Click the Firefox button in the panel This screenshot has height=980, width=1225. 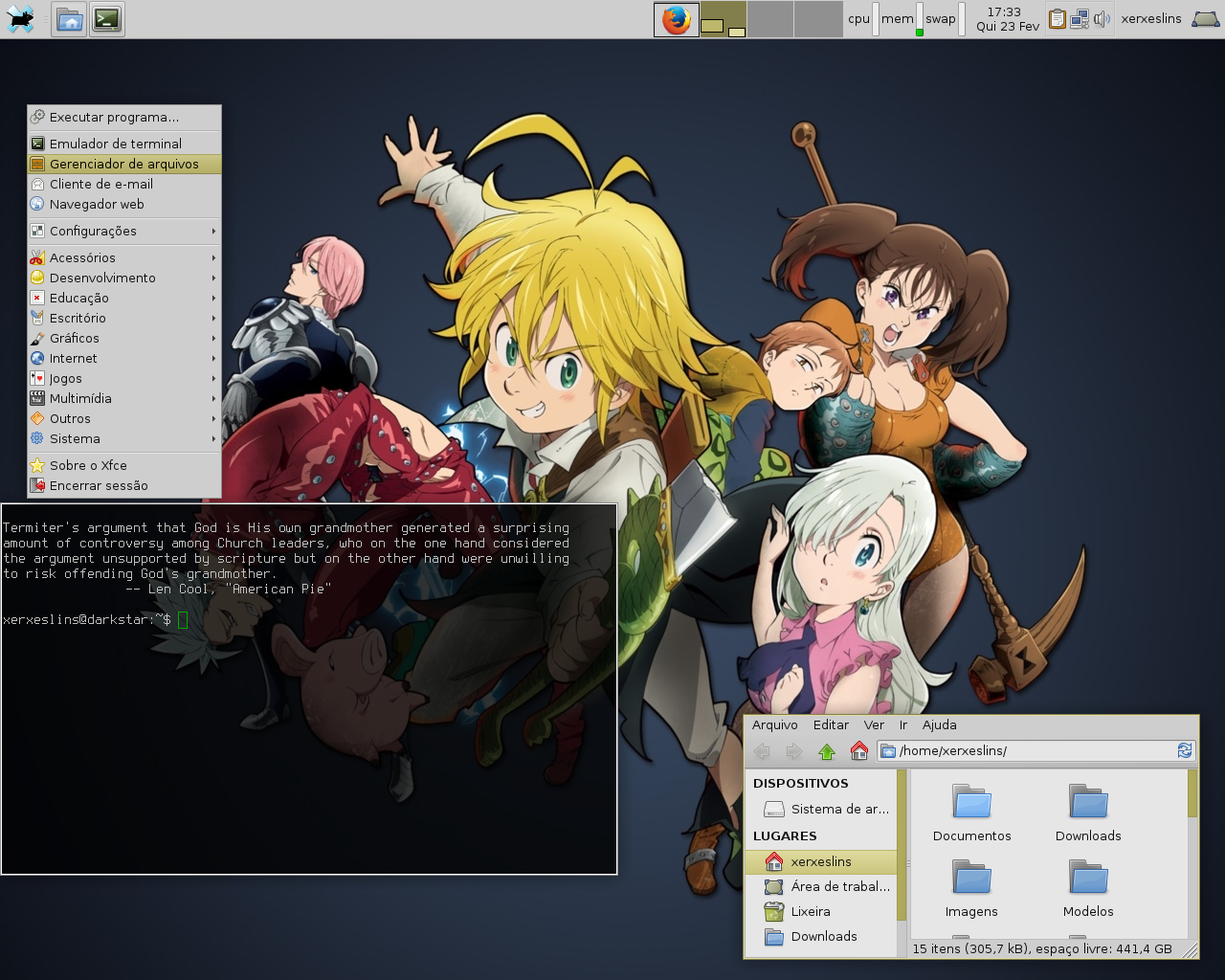(x=677, y=19)
